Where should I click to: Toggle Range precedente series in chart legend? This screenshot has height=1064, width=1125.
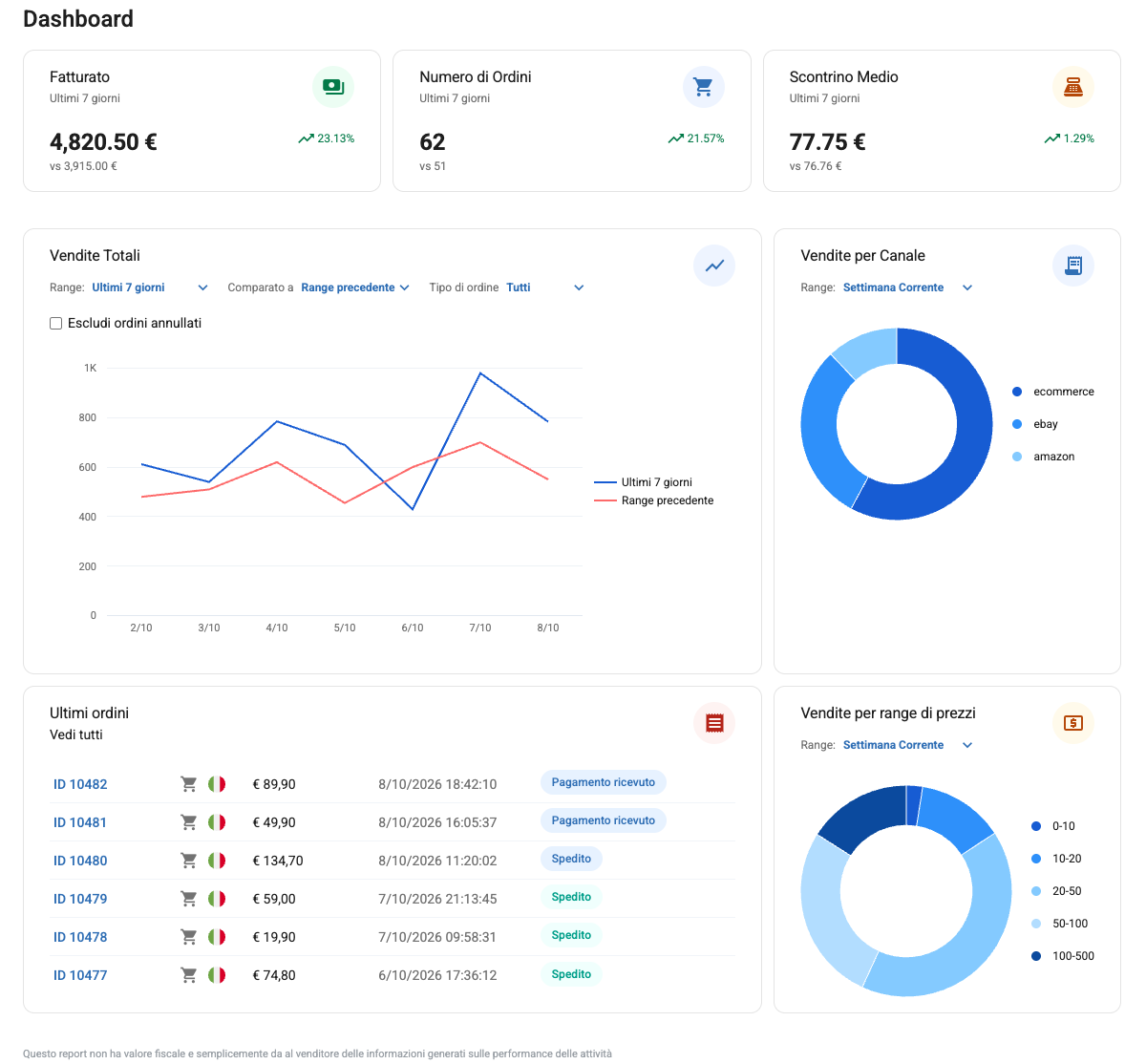(x=653, y=500)
